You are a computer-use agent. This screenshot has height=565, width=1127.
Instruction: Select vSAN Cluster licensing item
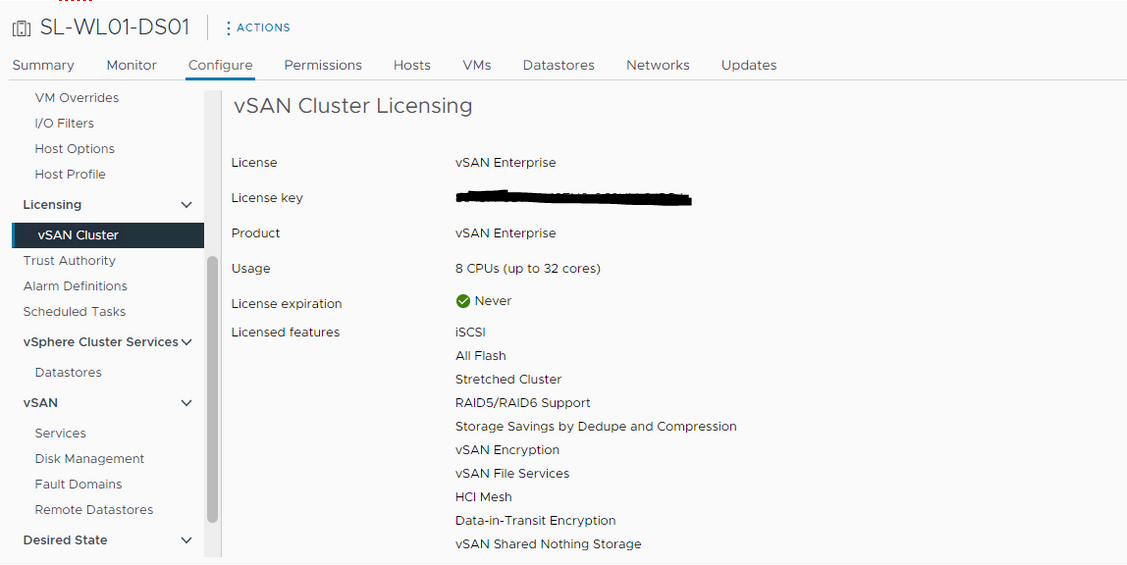click(x=108, y=235)
